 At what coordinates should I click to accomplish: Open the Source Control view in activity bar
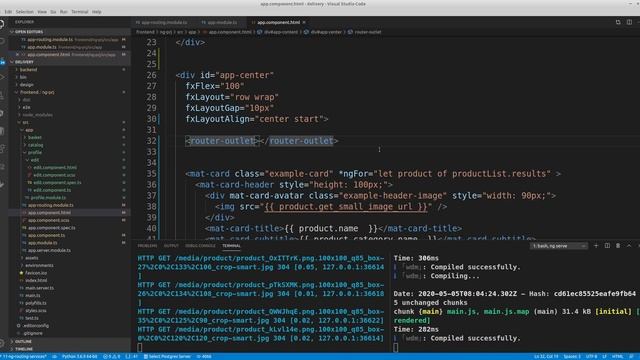click(2, 60)
